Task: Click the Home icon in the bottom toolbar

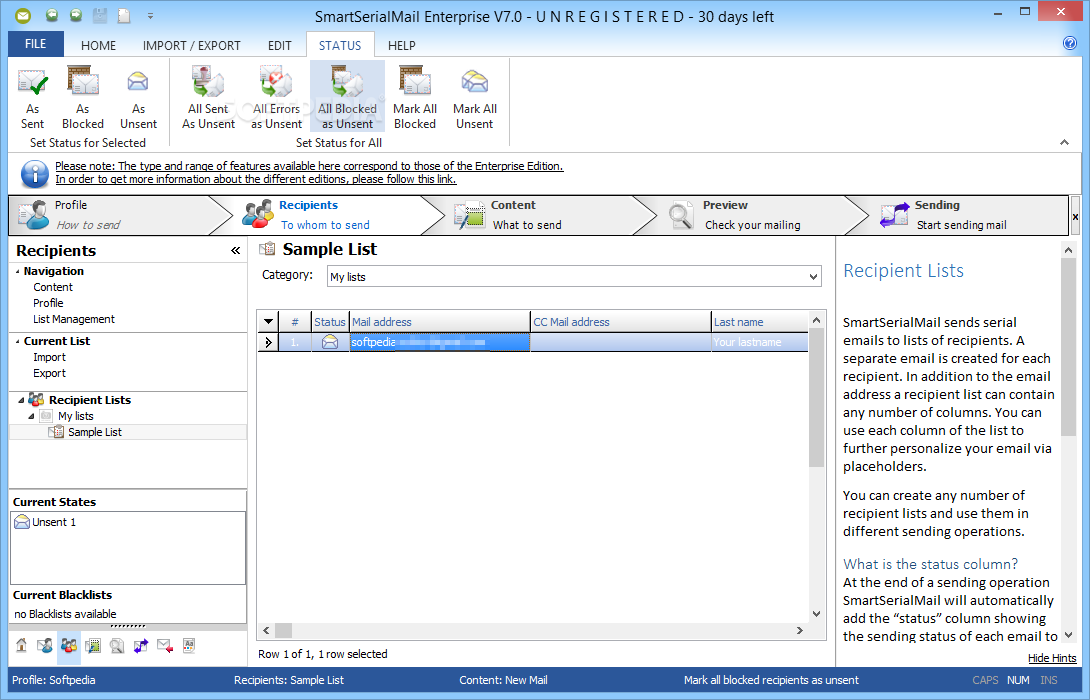Action: click(22, 645)
